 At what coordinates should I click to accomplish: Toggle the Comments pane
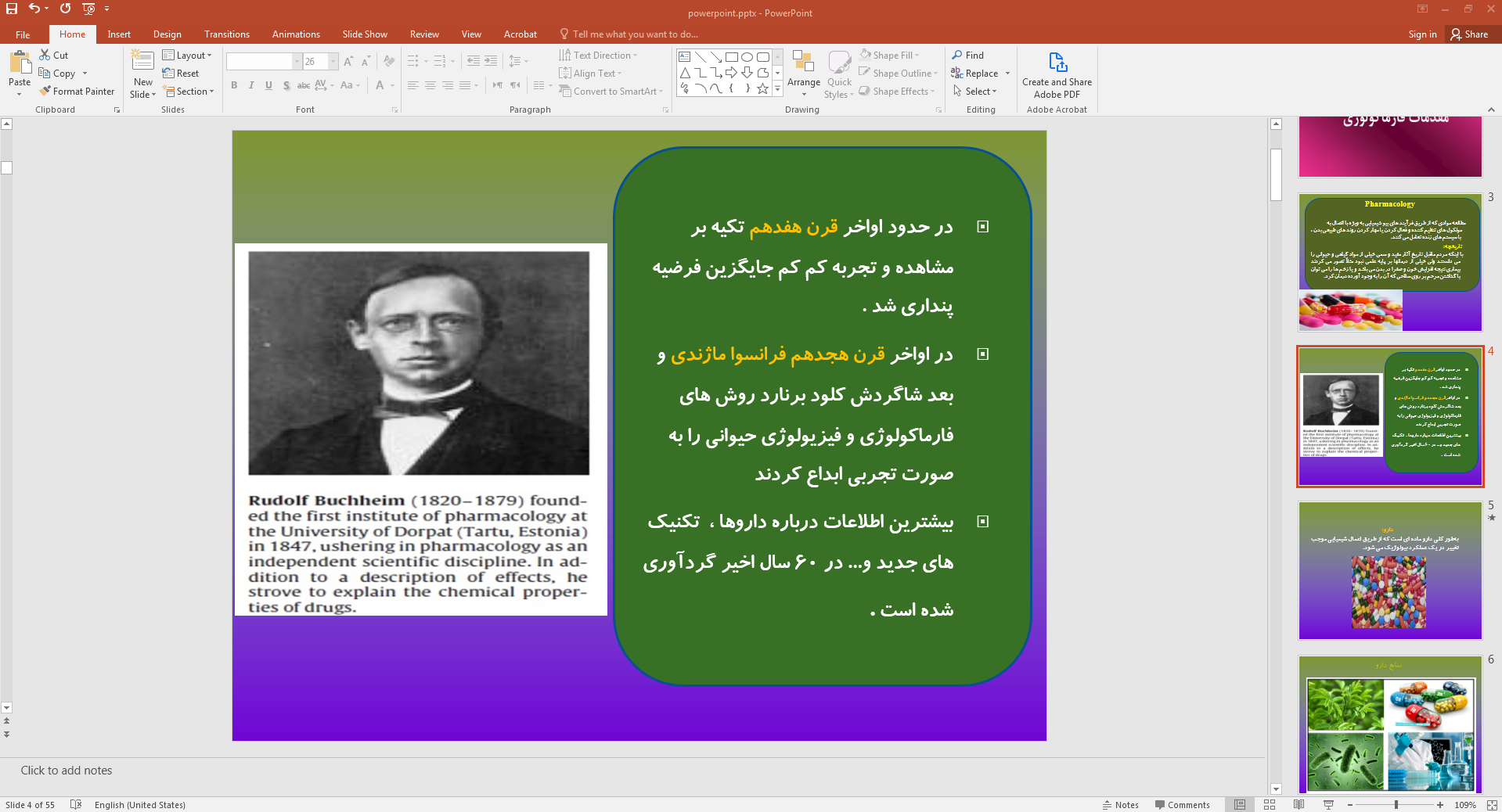point(1182,804)
